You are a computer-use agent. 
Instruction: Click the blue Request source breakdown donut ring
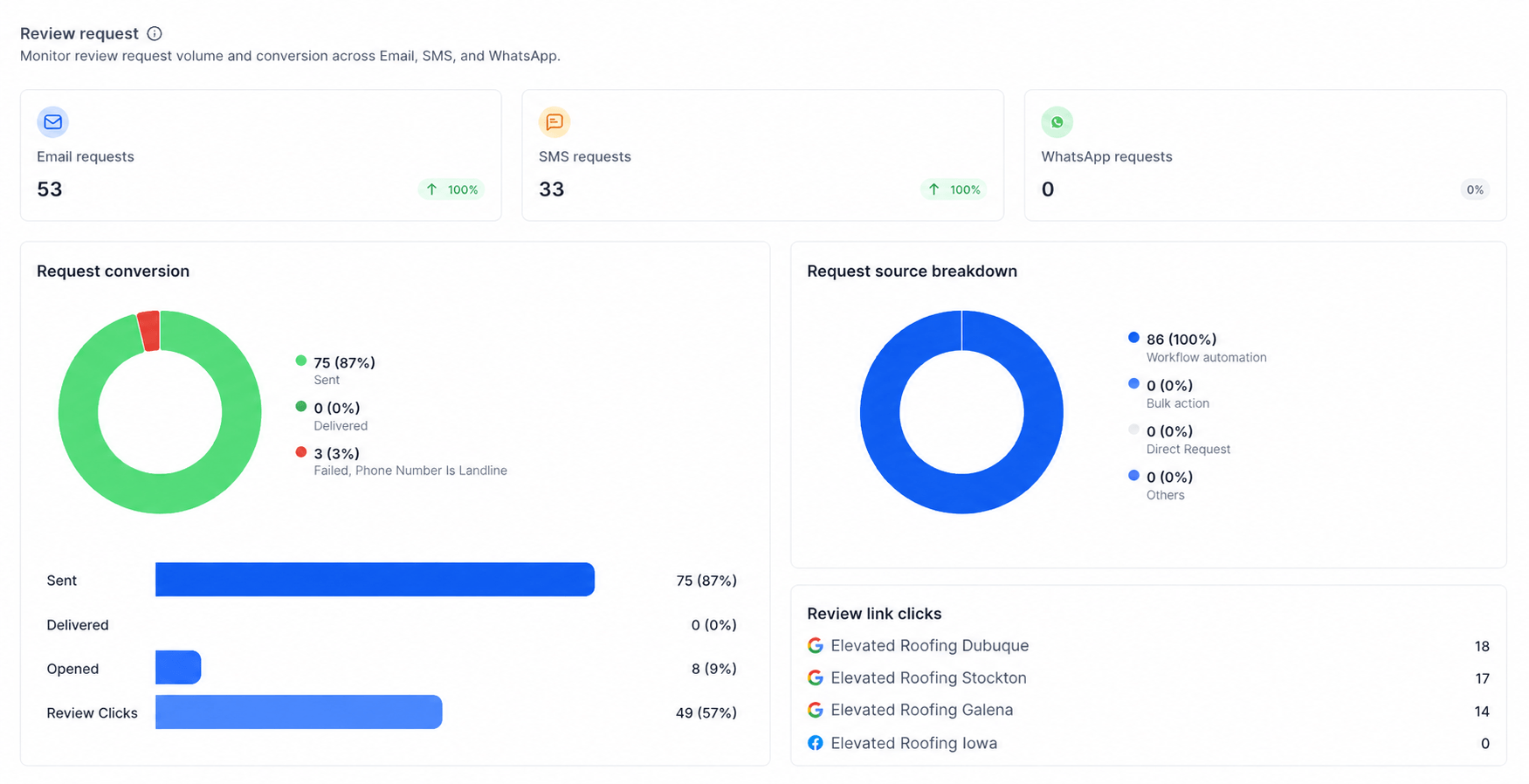tap(961, 493)
